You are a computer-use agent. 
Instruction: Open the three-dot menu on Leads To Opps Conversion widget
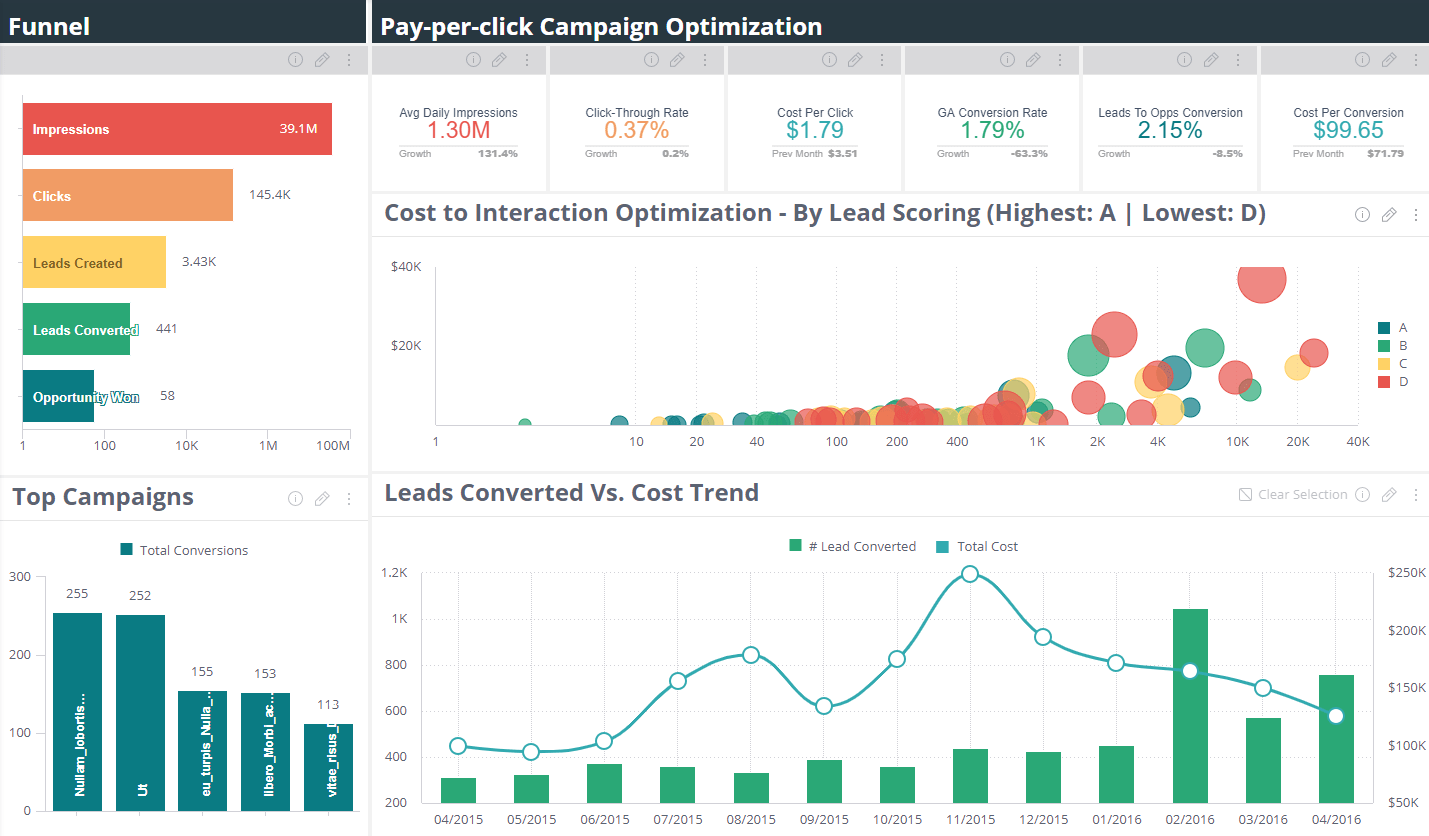(x=1238, y=60)
